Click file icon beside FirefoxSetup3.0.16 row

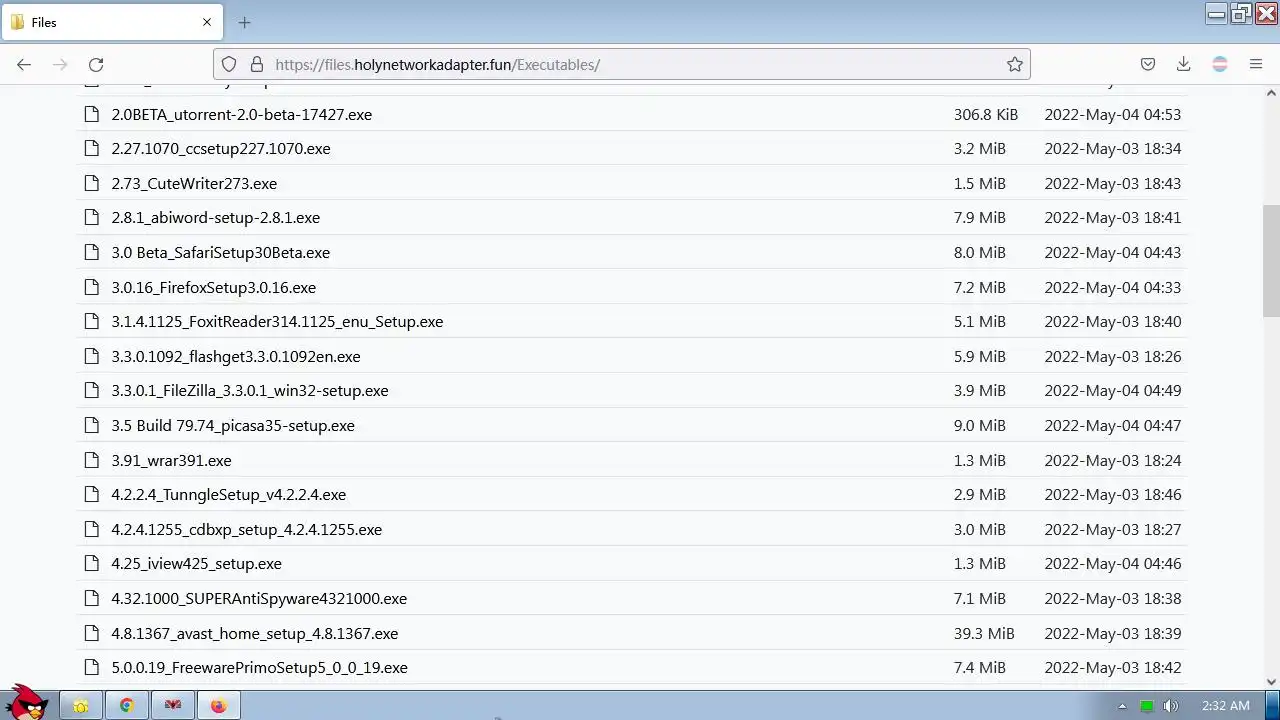[x=92, y=287]
